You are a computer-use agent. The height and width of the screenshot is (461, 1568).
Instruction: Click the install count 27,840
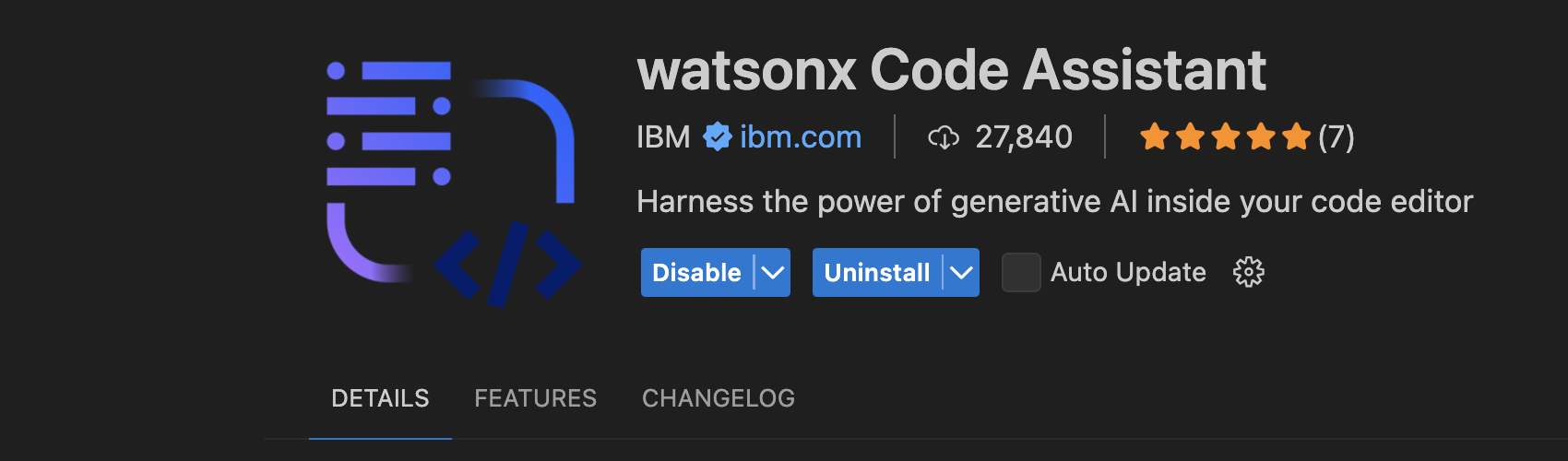1024,137
